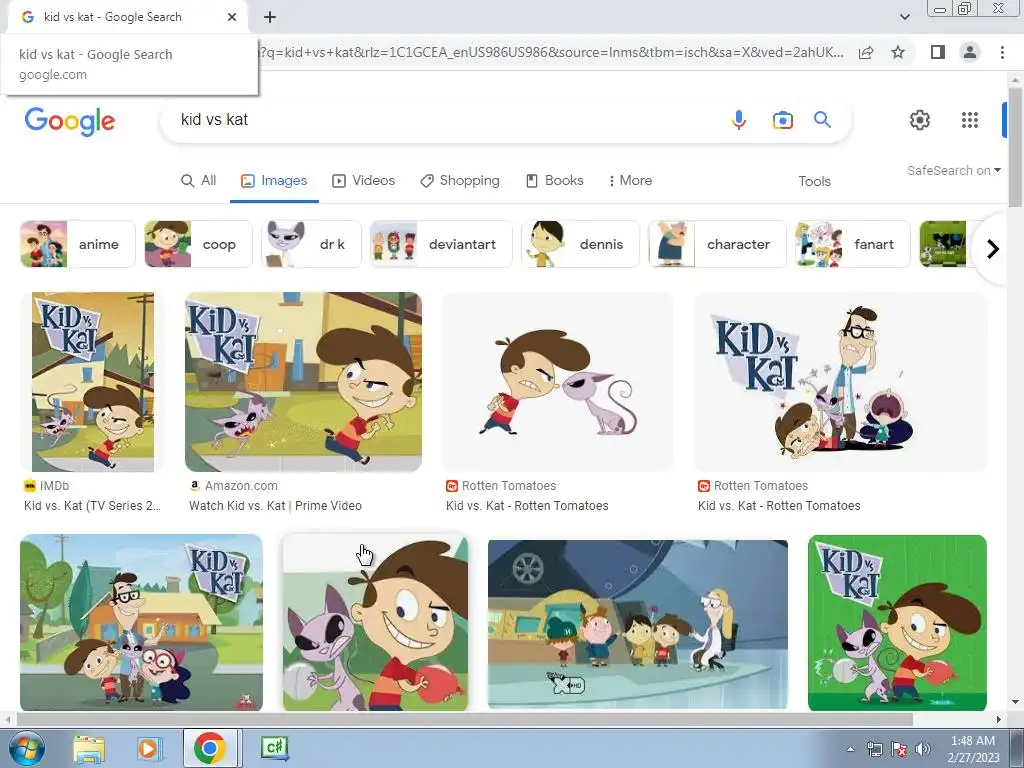1024x768 pixels.
Task: Filter images by the dennis chip
Action: [581, 244]
